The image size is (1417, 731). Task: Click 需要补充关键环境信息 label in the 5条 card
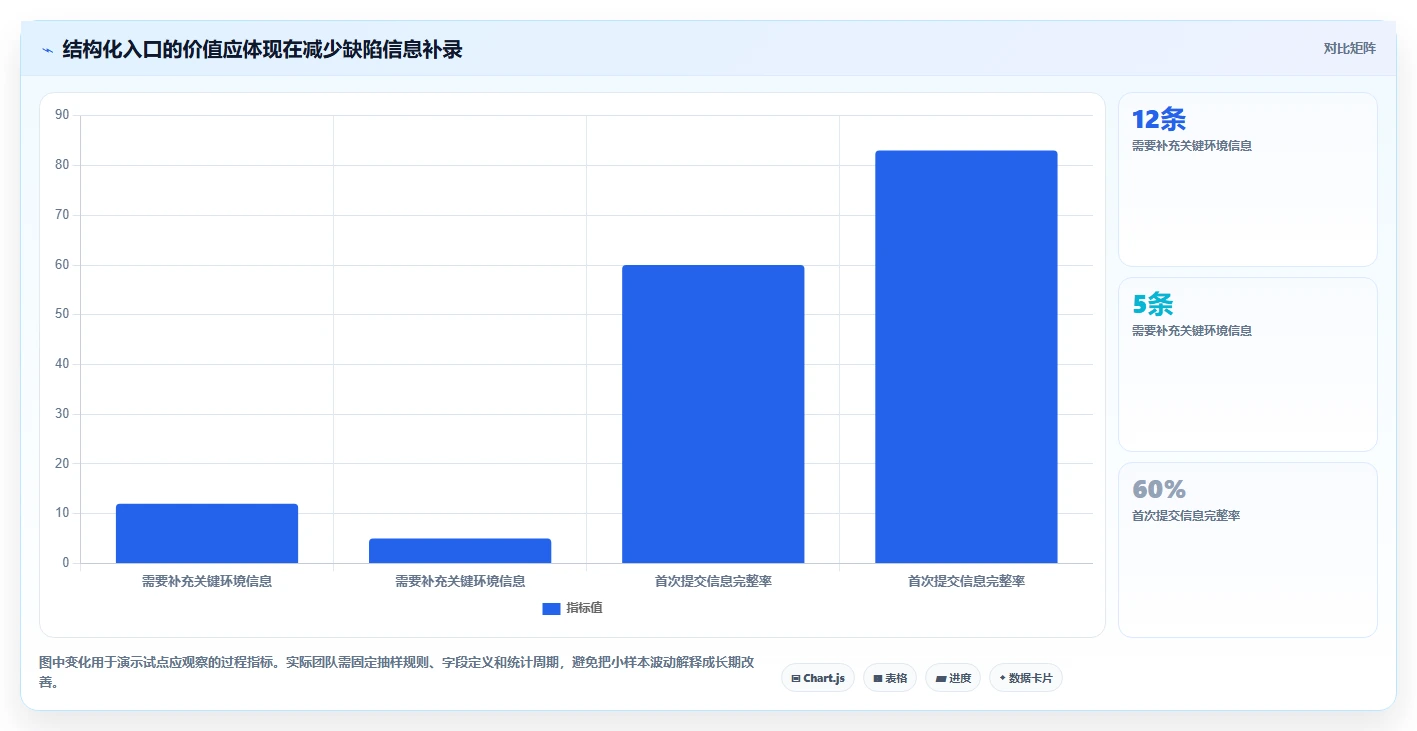click(x=1192, y=331)
